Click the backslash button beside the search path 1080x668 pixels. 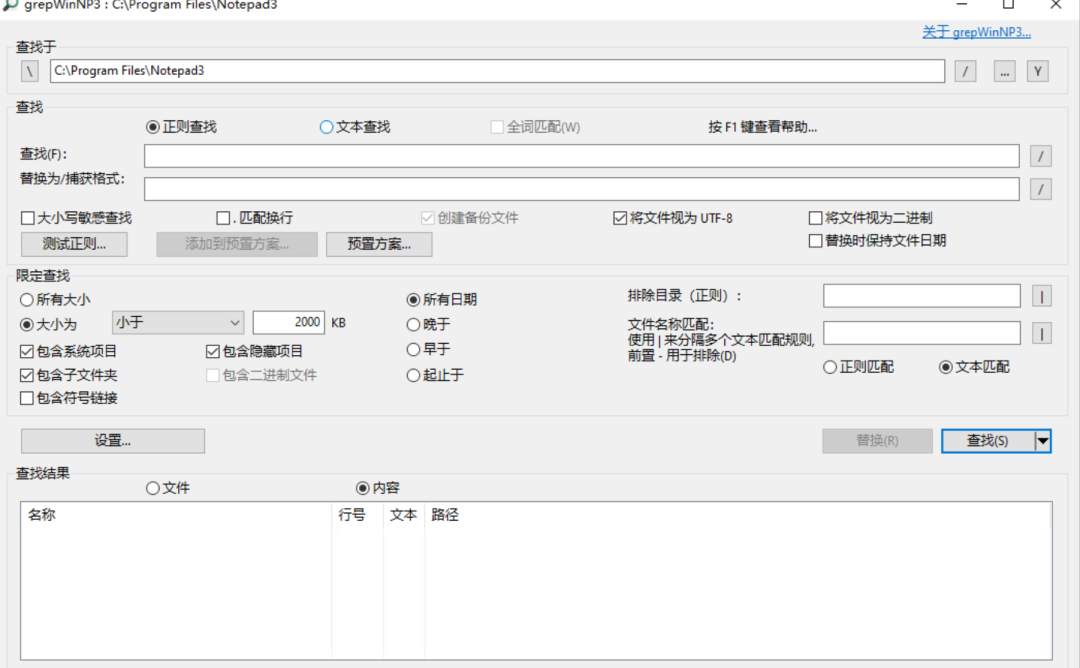pos(31,71)
